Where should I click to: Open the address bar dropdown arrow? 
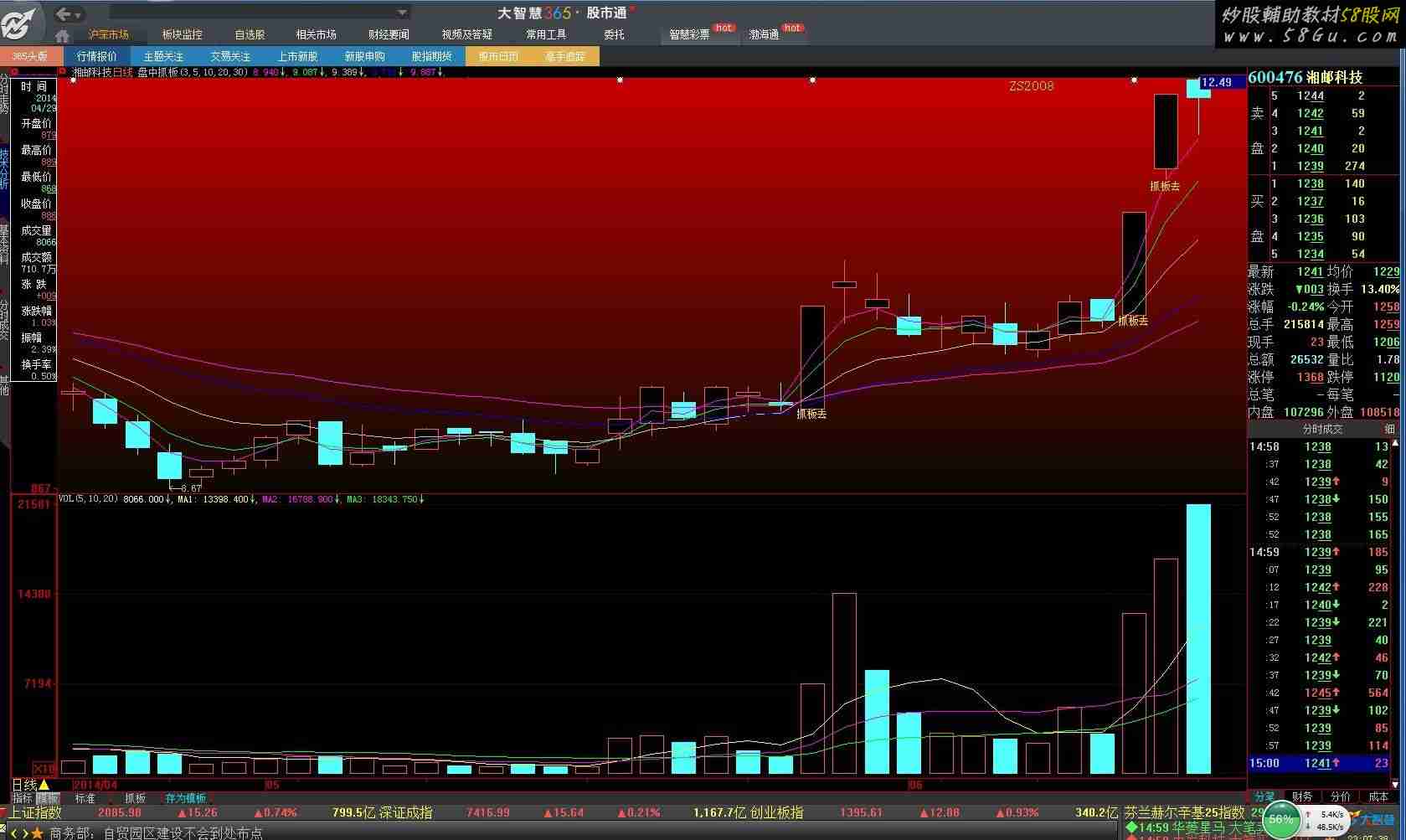coord(402,13)
